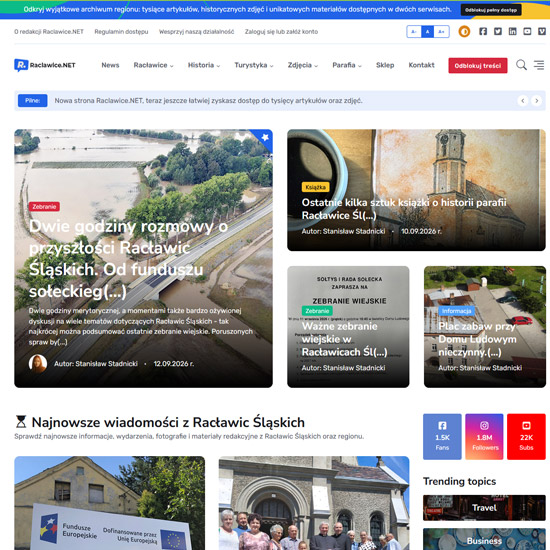Open the Business trending topic
Screen dimensions: 550x550
click(484, 539)
